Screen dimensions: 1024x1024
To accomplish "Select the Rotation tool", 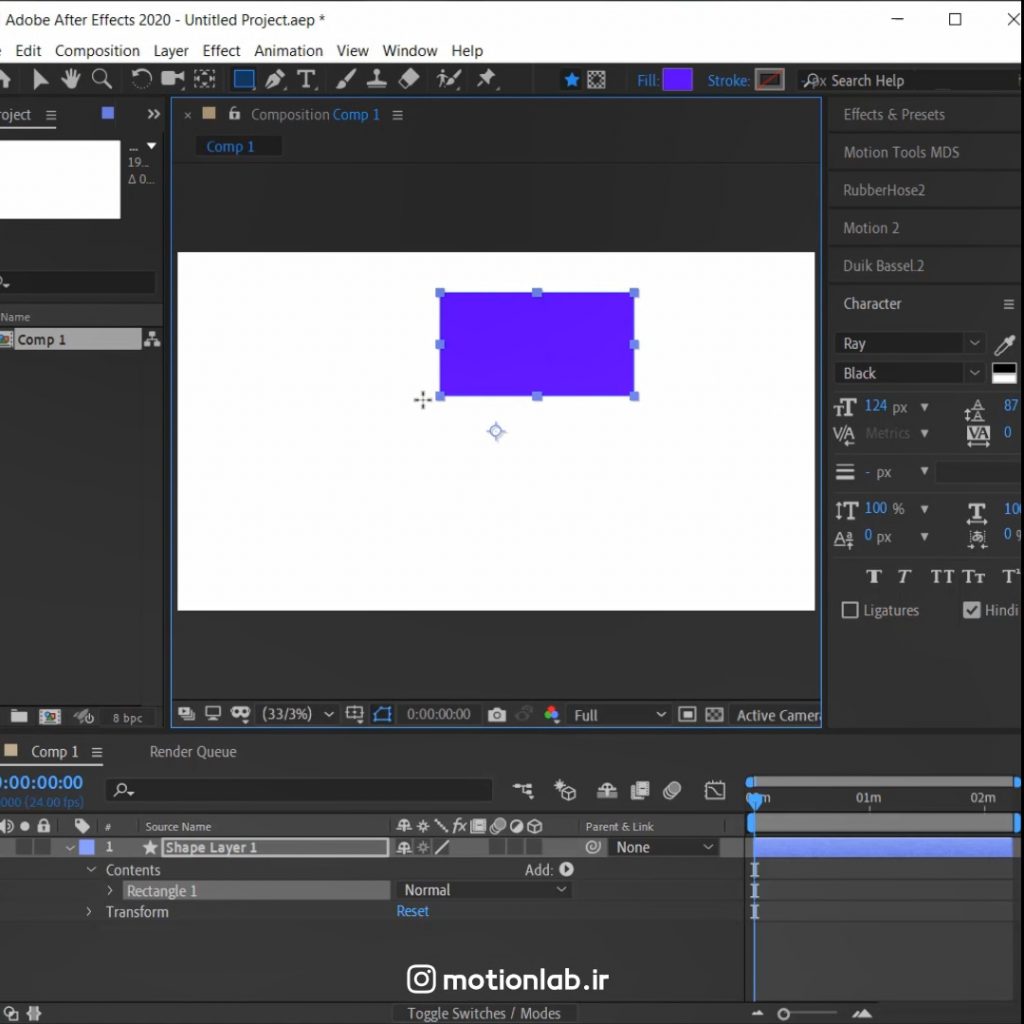I will [141, 80].
